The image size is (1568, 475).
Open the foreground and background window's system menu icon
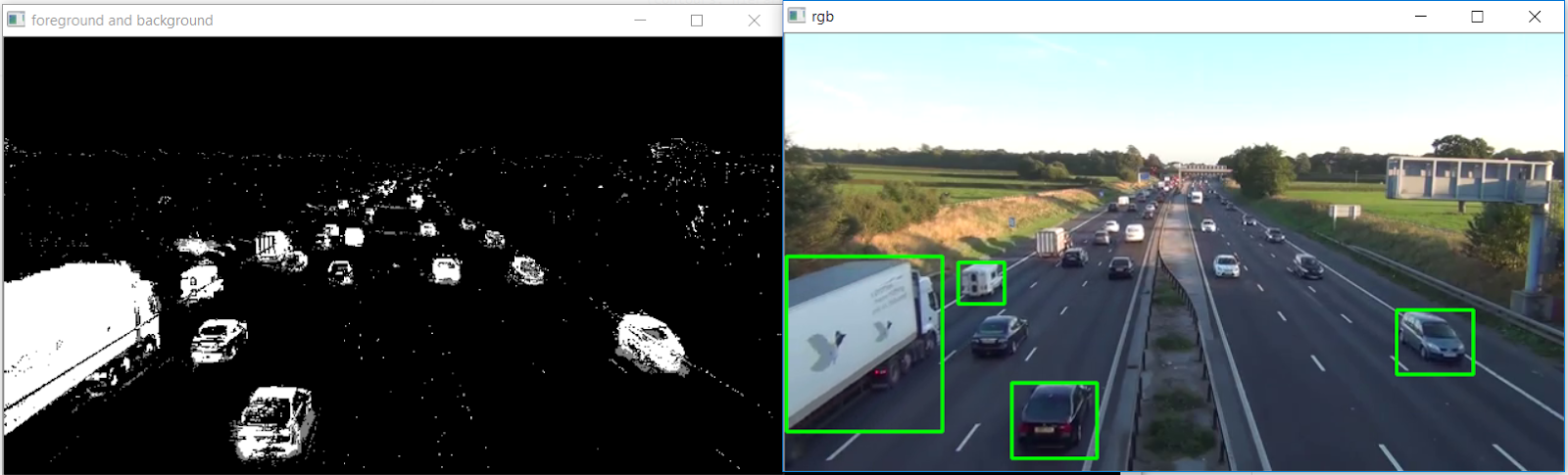click(x=16, y=20)
